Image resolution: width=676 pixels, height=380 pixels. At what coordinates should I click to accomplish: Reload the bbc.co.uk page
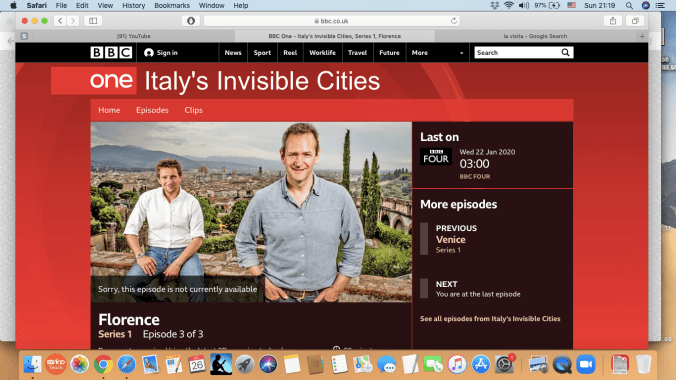454,21
